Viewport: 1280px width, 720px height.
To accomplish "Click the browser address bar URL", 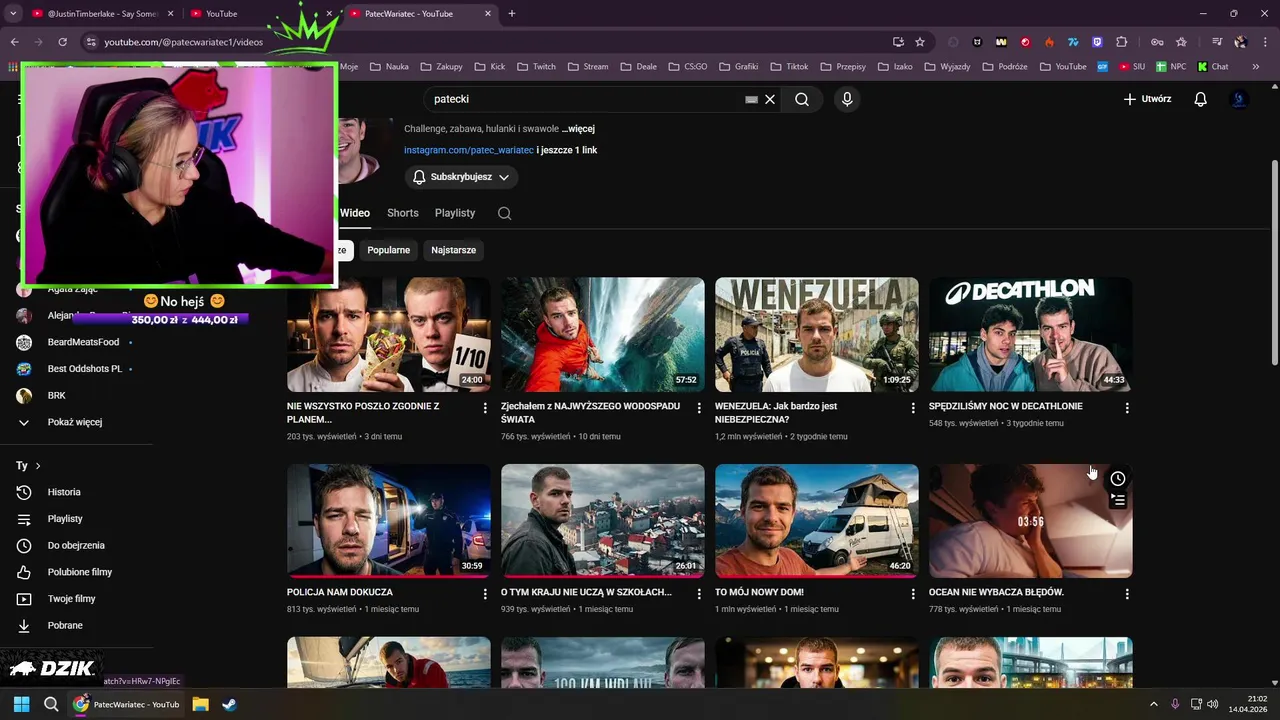I will tap(183, 42).
